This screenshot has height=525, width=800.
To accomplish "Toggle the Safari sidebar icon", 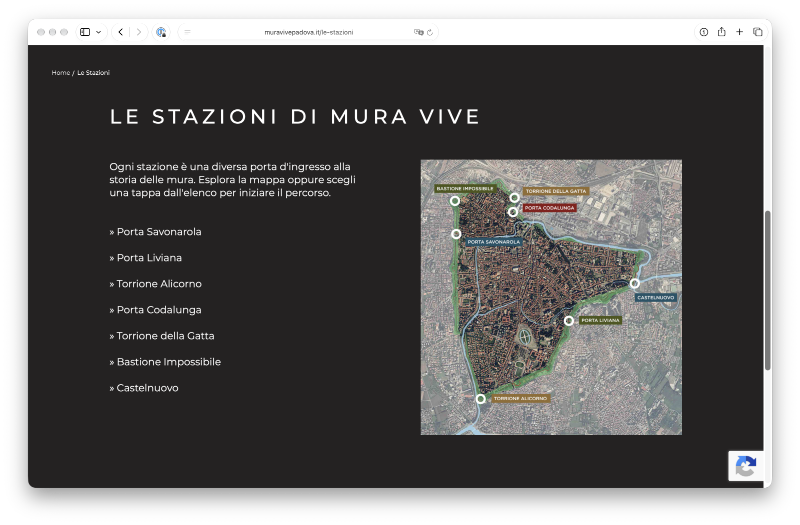I will pos(85,32).
